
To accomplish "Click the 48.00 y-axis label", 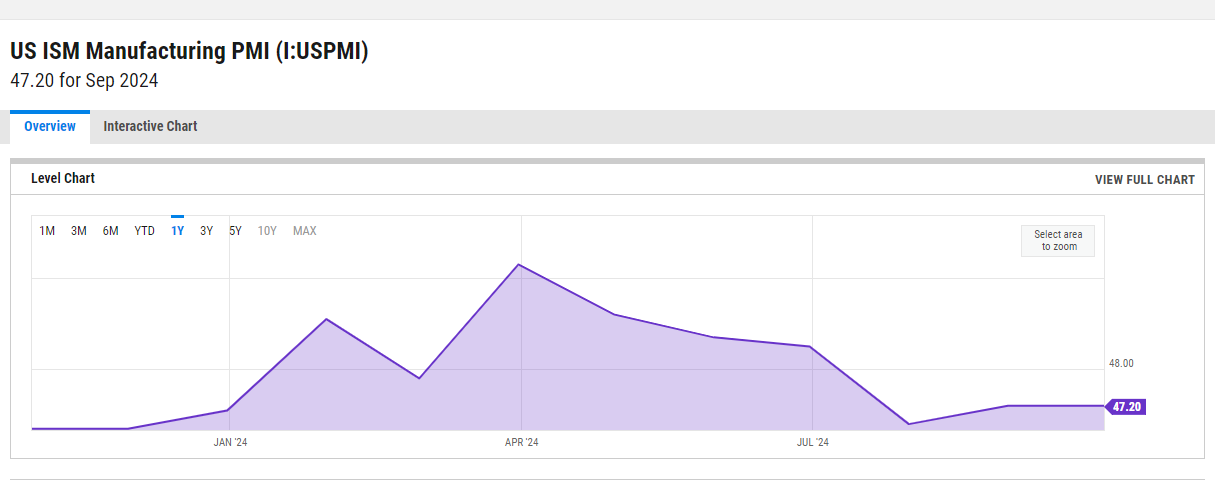I will click(x=1121, y=364).
